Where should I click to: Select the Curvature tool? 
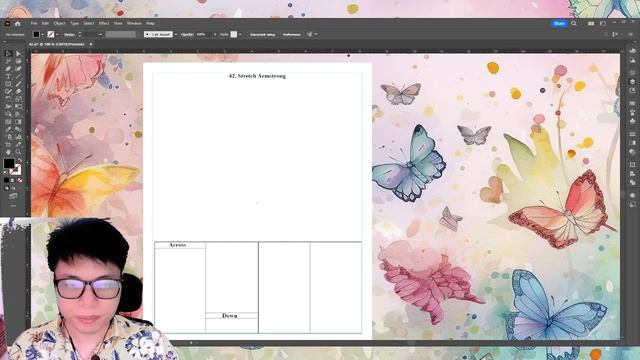pyautogui.click(x=18, y=69)
